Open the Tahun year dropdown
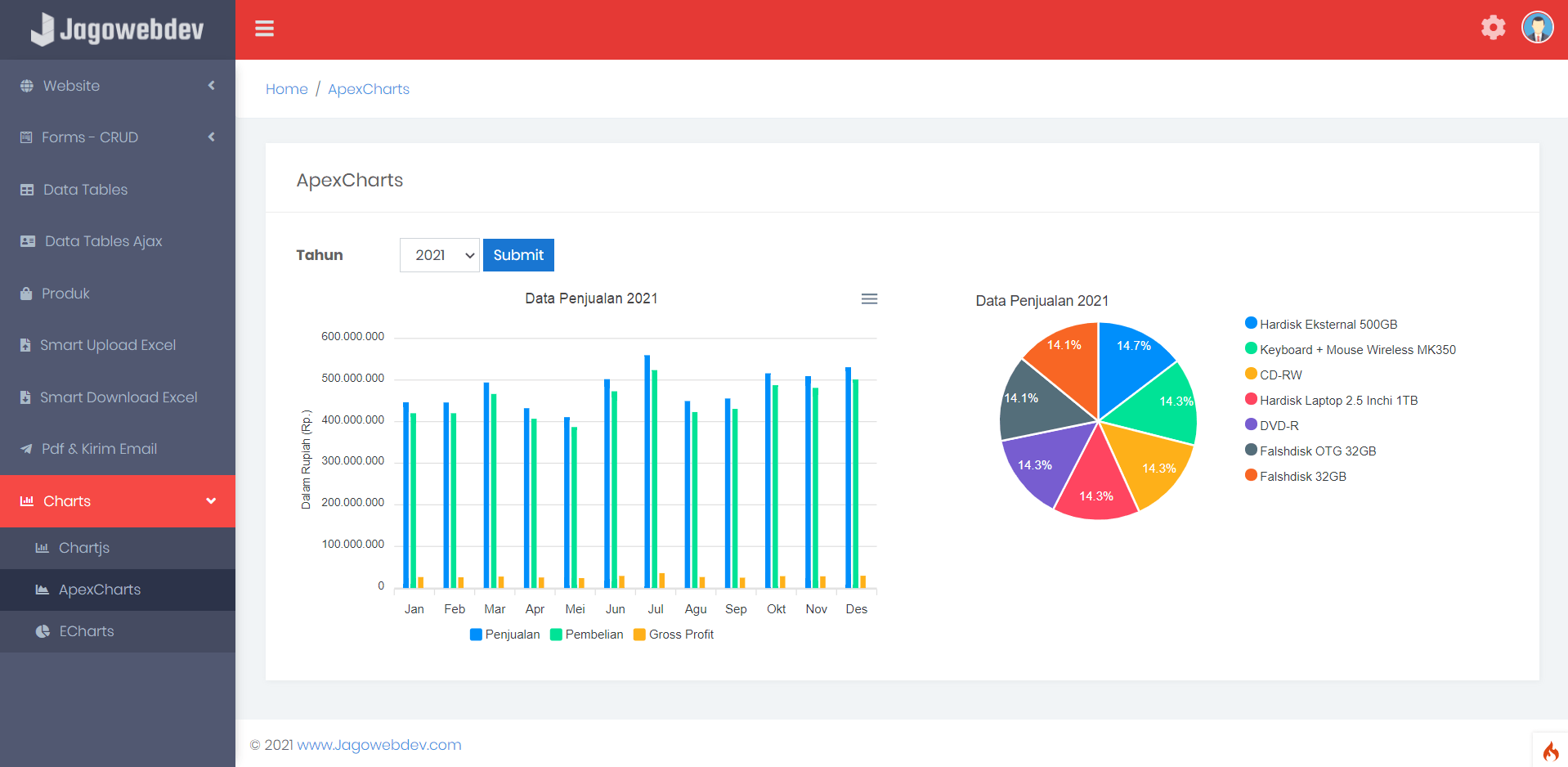This screenshot has height=767, width=1568. click(439, 254)
